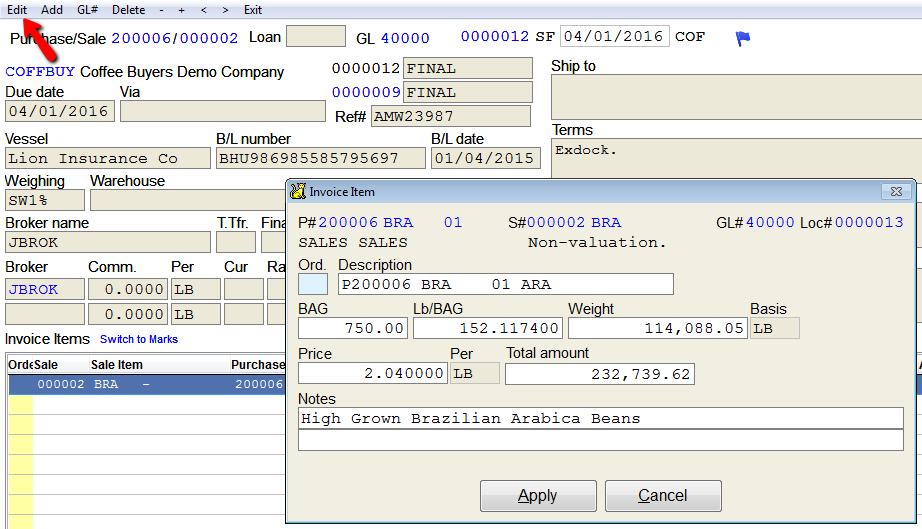Click purchase number 200006 in header
This screenshot has width=922, height=529.
point(141,38)
